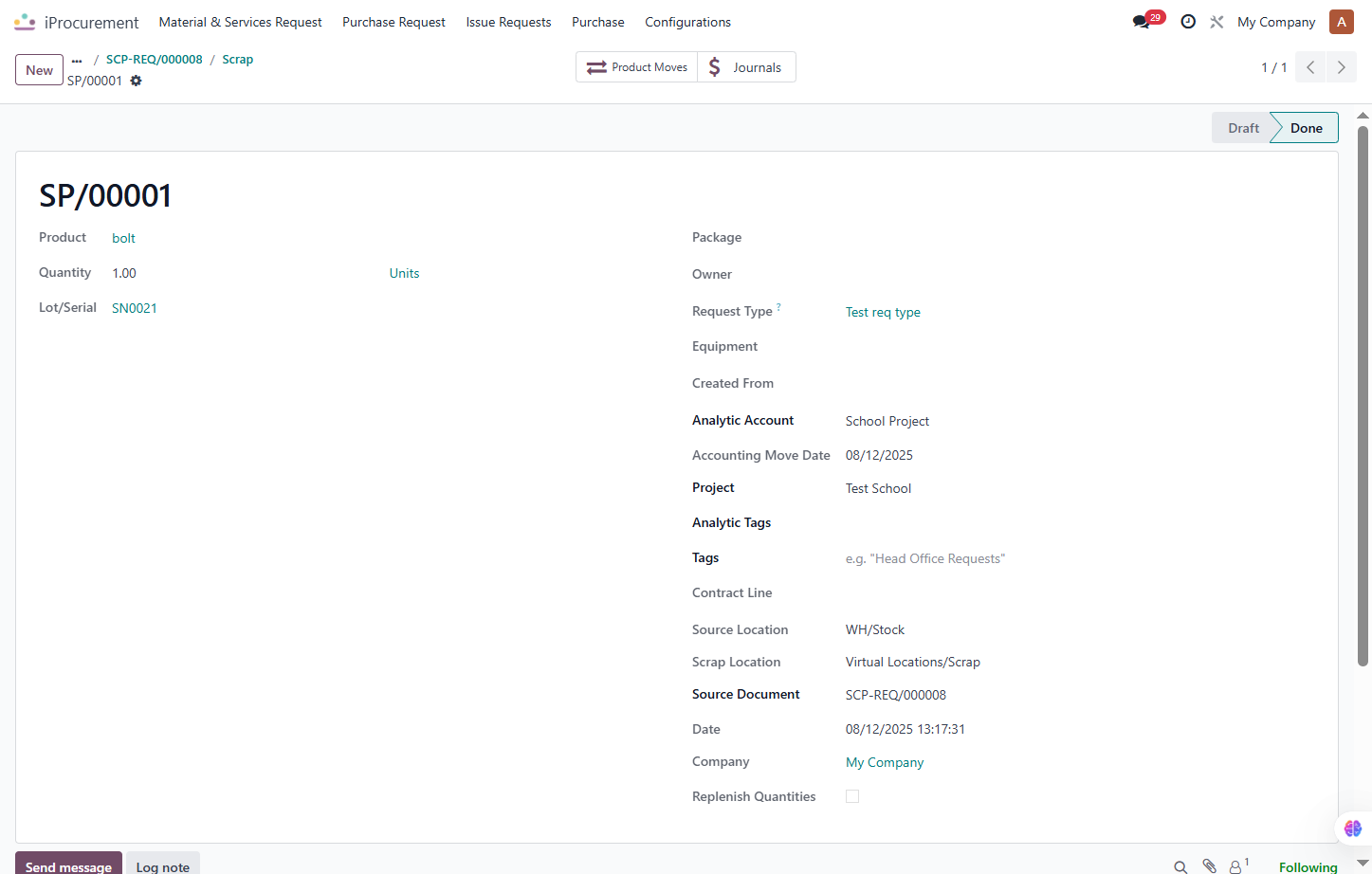Open the Request Type help tooltip question mark
This screenshot has width=1372, height=874.
tap(778, 306)
